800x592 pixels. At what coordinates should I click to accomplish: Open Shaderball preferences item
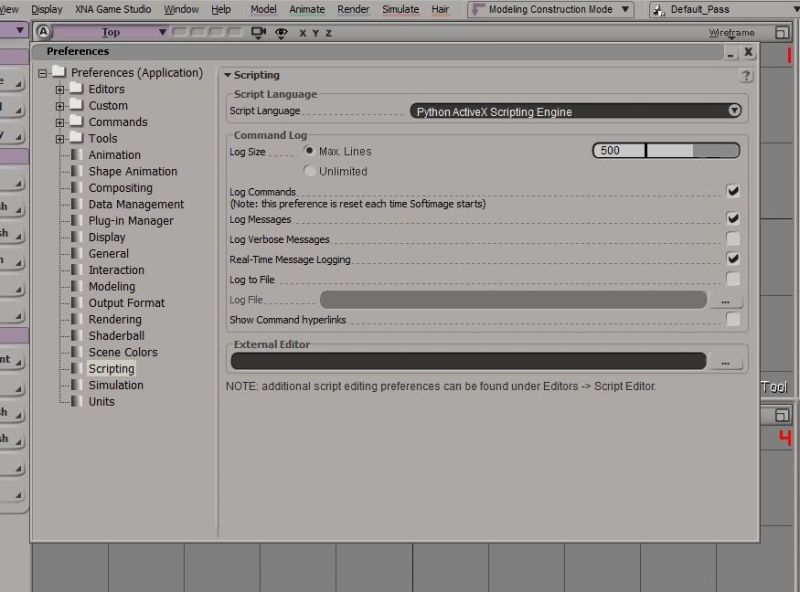pos(116,336)
